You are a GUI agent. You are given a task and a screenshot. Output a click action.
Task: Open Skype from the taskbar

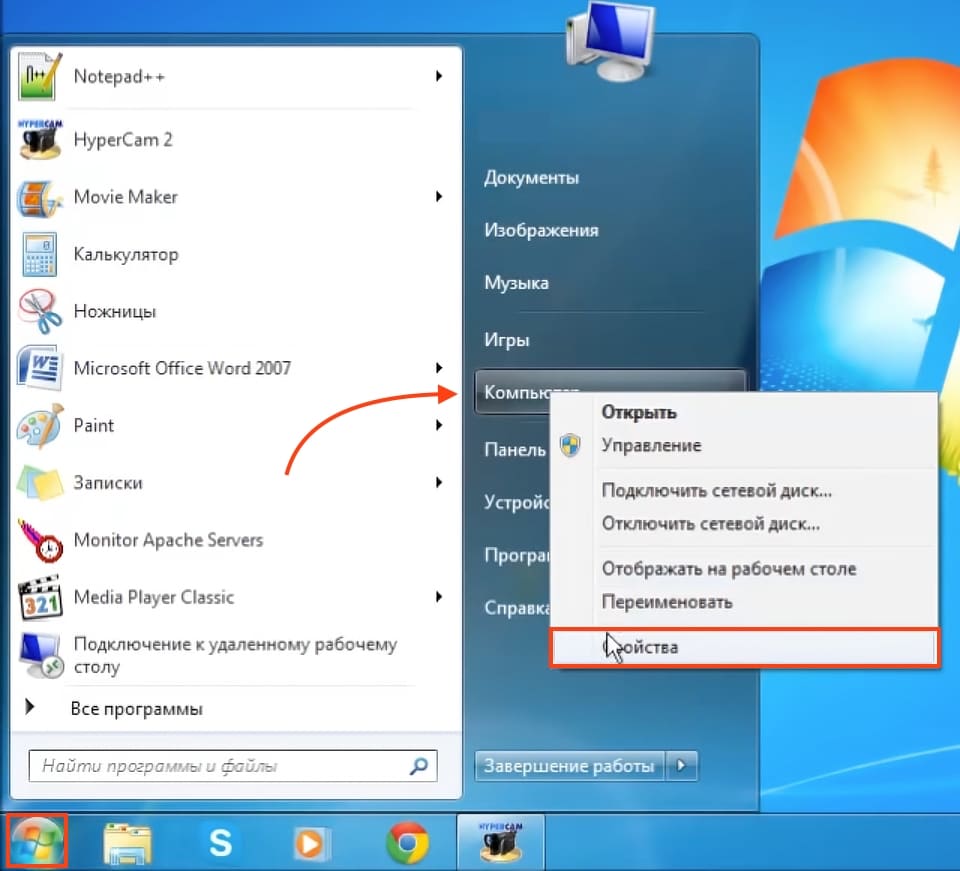click(x=220, y=844)
